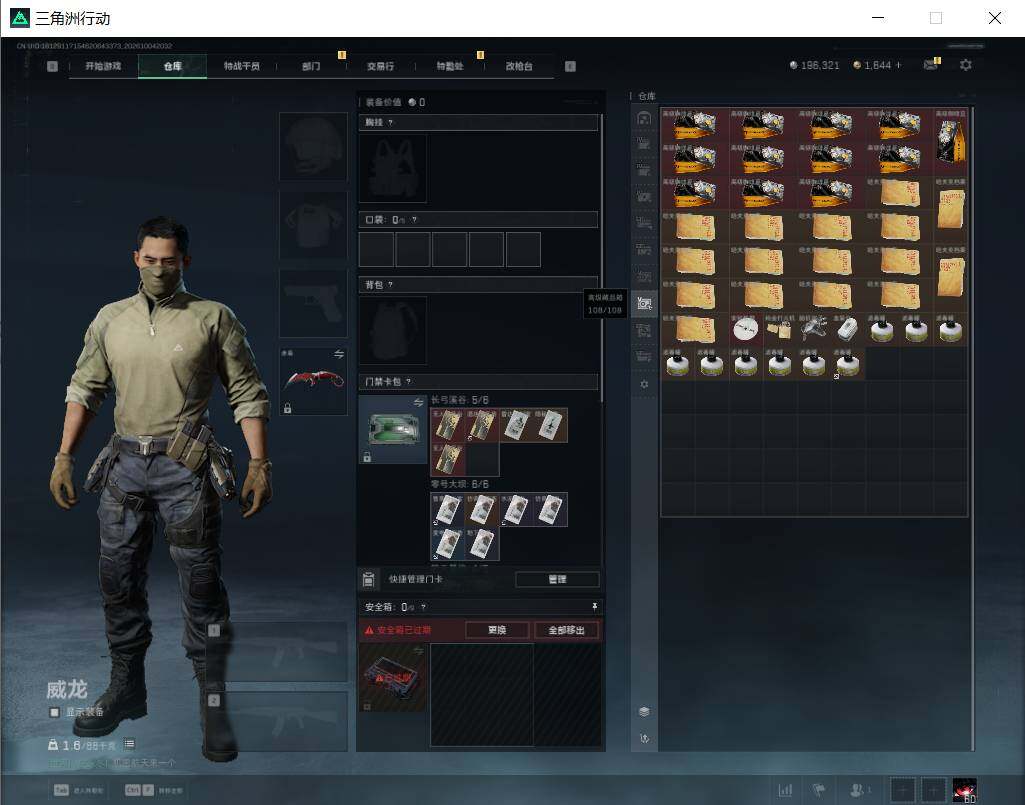This screenshot has height=805, width=1025.
Task: Show help for 门禁卡包 section
Action: [x=409, y=382]
